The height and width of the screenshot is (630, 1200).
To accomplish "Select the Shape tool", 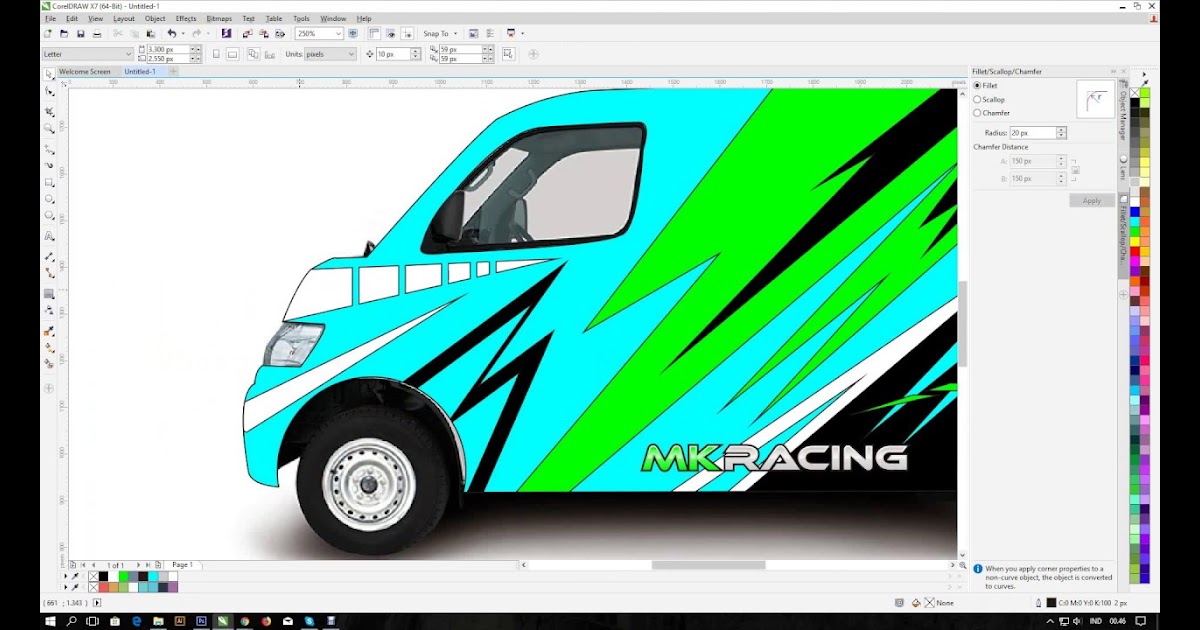I will [x=49, y=91].
